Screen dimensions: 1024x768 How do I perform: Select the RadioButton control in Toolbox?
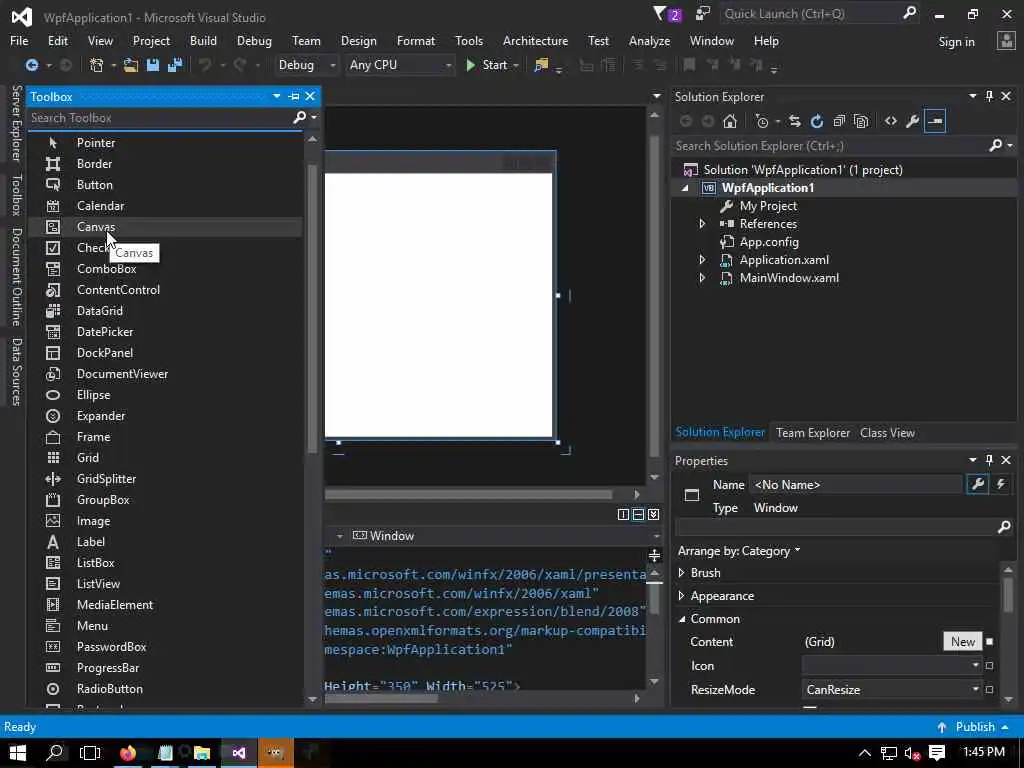[165, 689]
